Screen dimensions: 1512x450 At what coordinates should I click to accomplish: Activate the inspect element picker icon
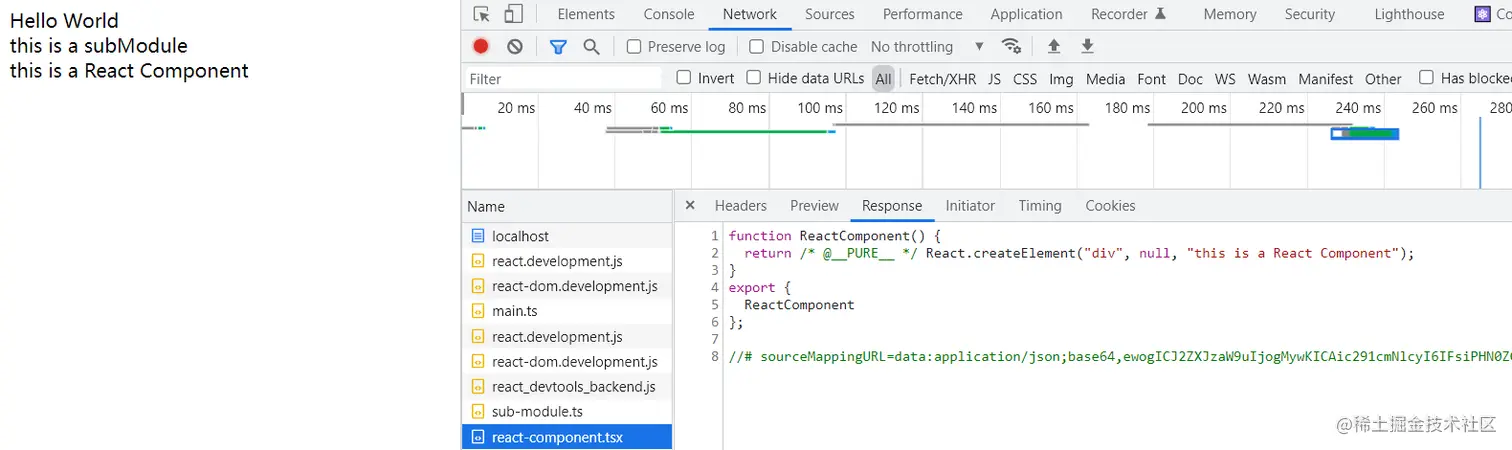(x=482, y=14)
